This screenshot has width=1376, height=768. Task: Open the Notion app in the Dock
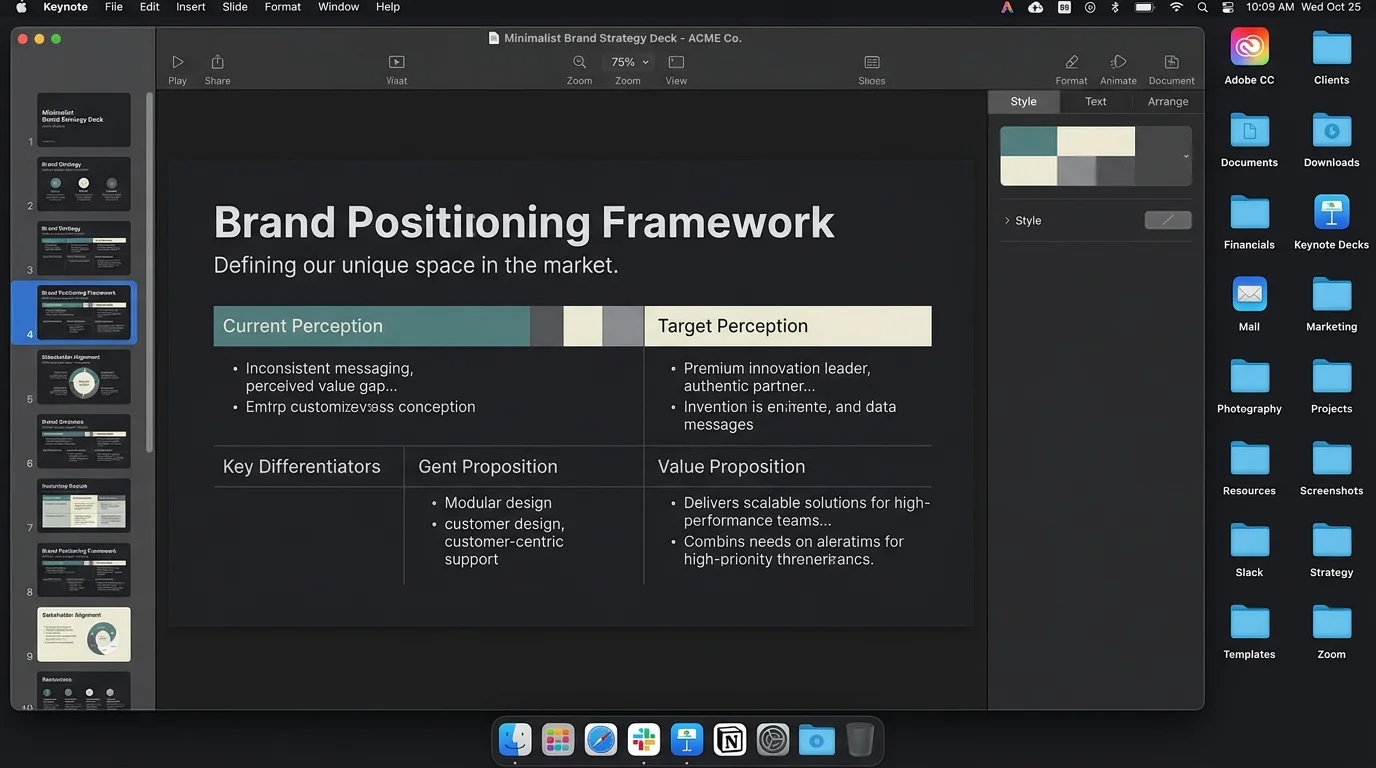(x=730, y=740)
